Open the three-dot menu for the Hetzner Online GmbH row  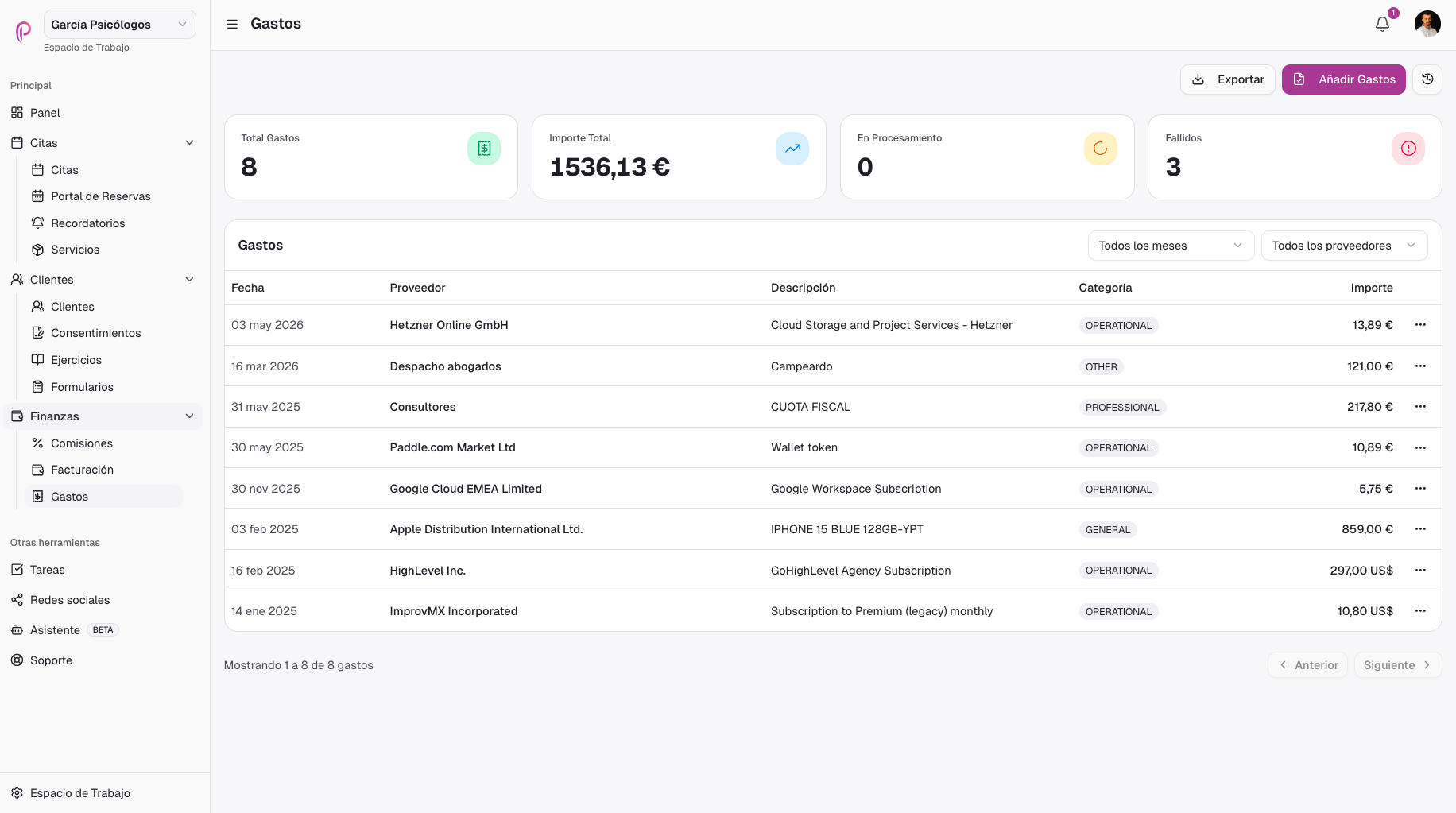pos(1420,325)
